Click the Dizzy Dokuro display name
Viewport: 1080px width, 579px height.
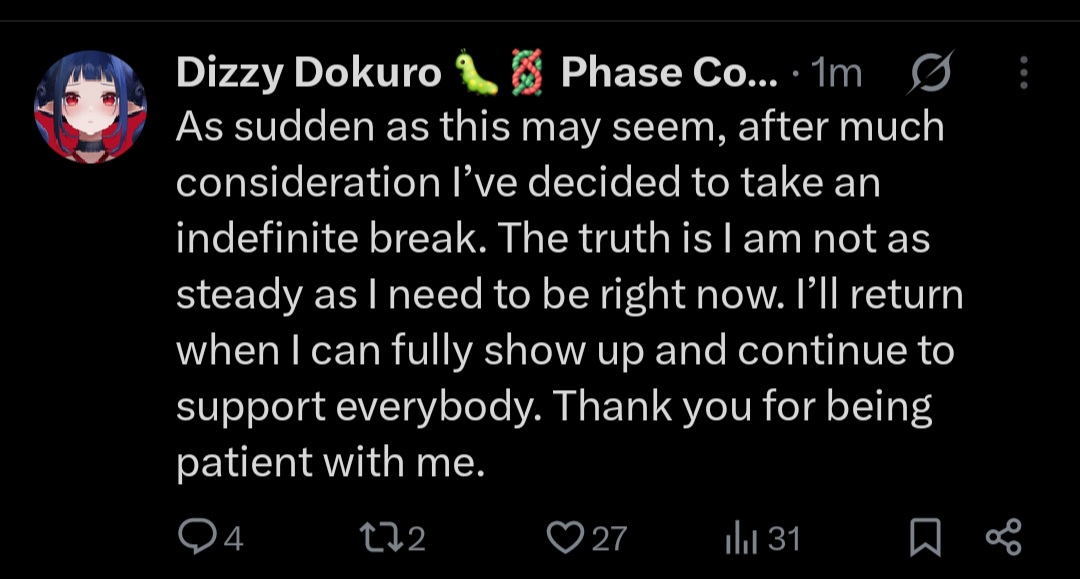click(309, 72)
